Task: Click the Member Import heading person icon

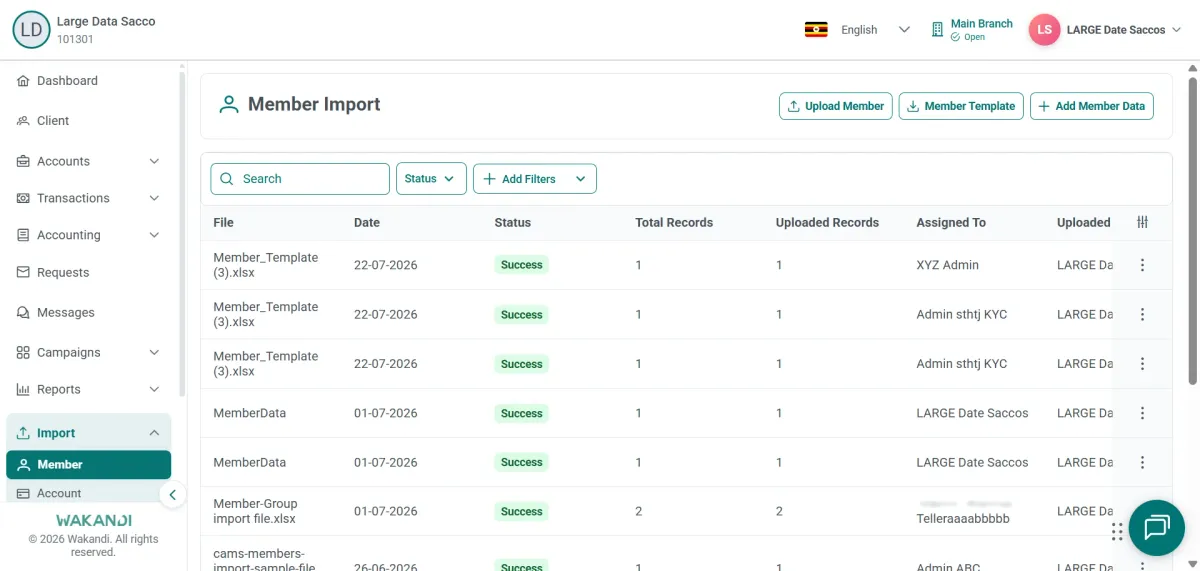Action: click(229, 105)
